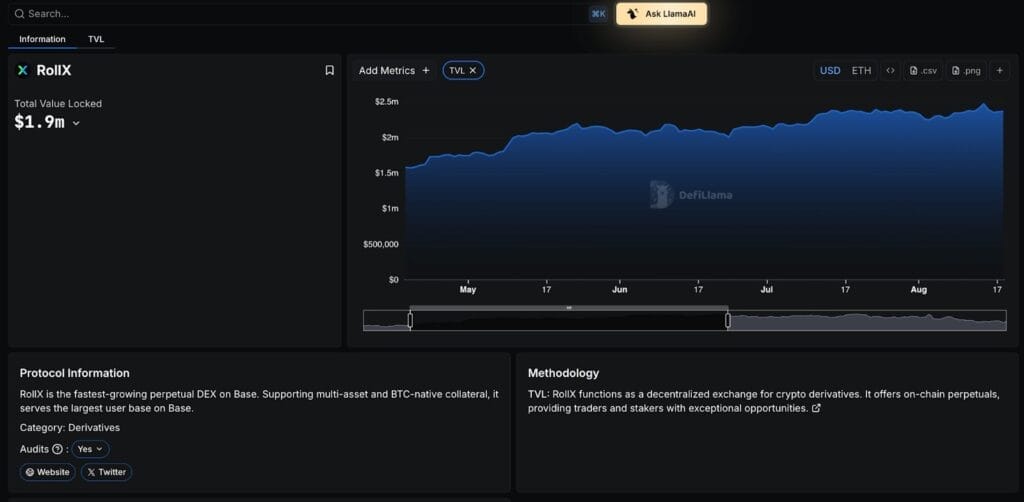Download chart as .png
1024x502 pixels.
point(966,71)
